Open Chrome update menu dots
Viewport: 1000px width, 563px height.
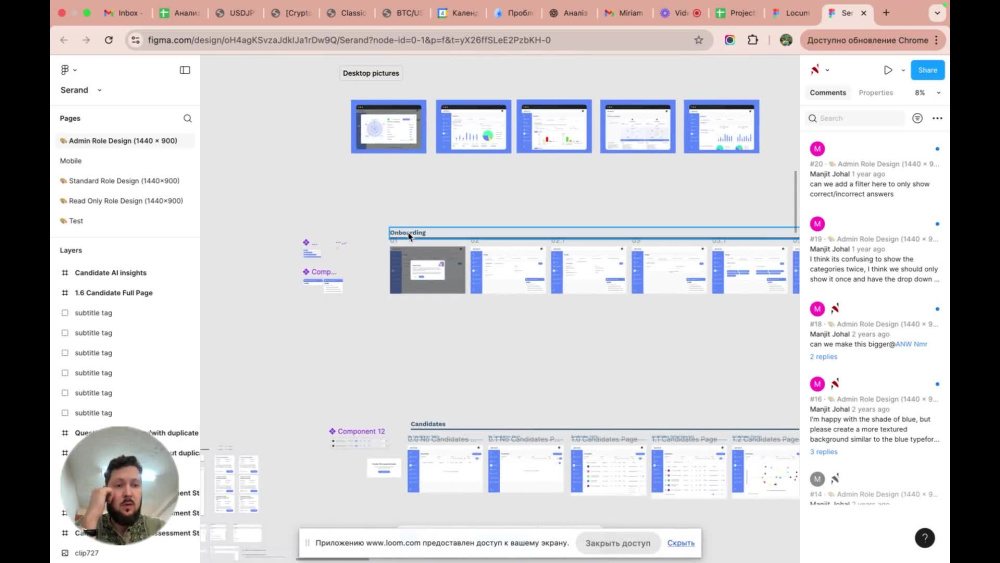(x=936, y=40)
